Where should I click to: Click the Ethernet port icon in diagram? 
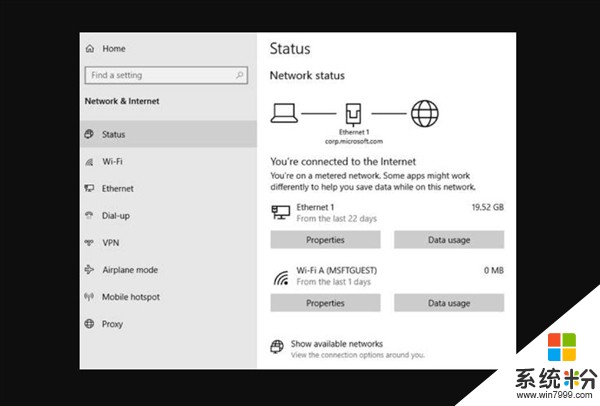(354, 114)
